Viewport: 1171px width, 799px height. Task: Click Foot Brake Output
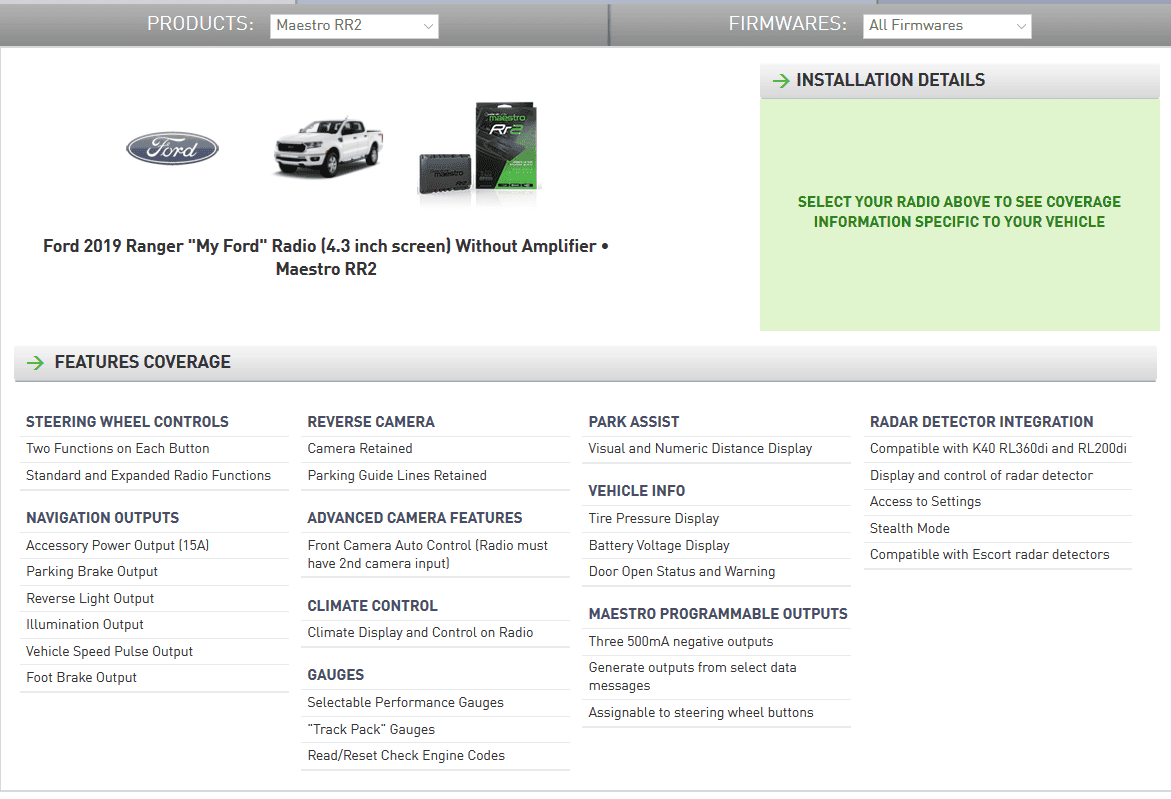81,678
